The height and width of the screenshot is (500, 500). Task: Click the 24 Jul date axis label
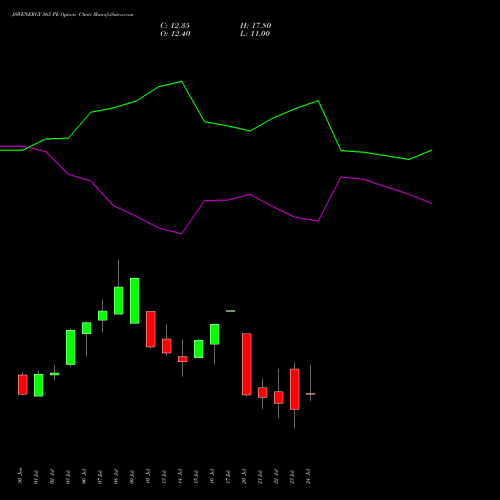pos(308,476)
